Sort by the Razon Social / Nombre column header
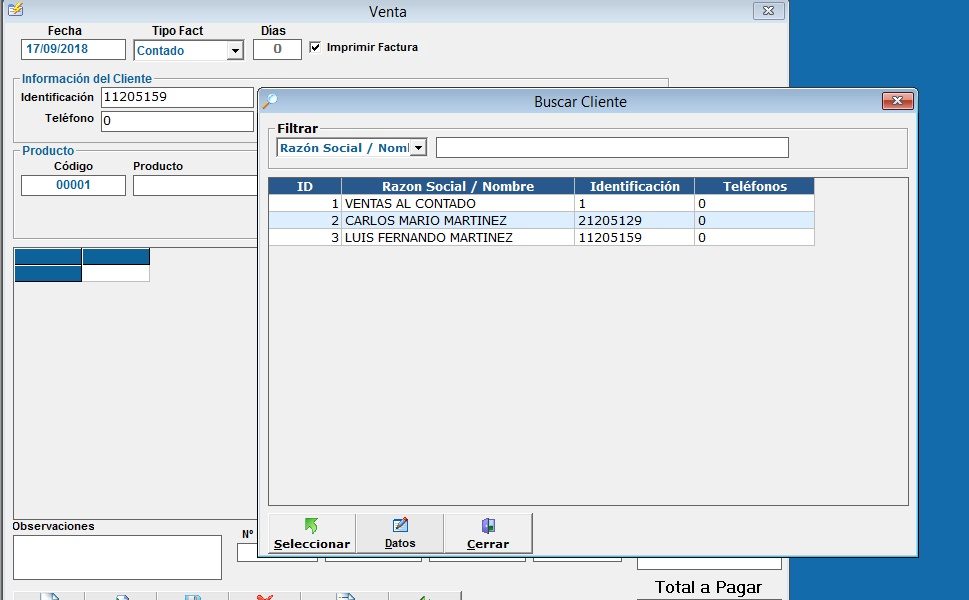The image size is (969, 600). click(x=457, y=186)
